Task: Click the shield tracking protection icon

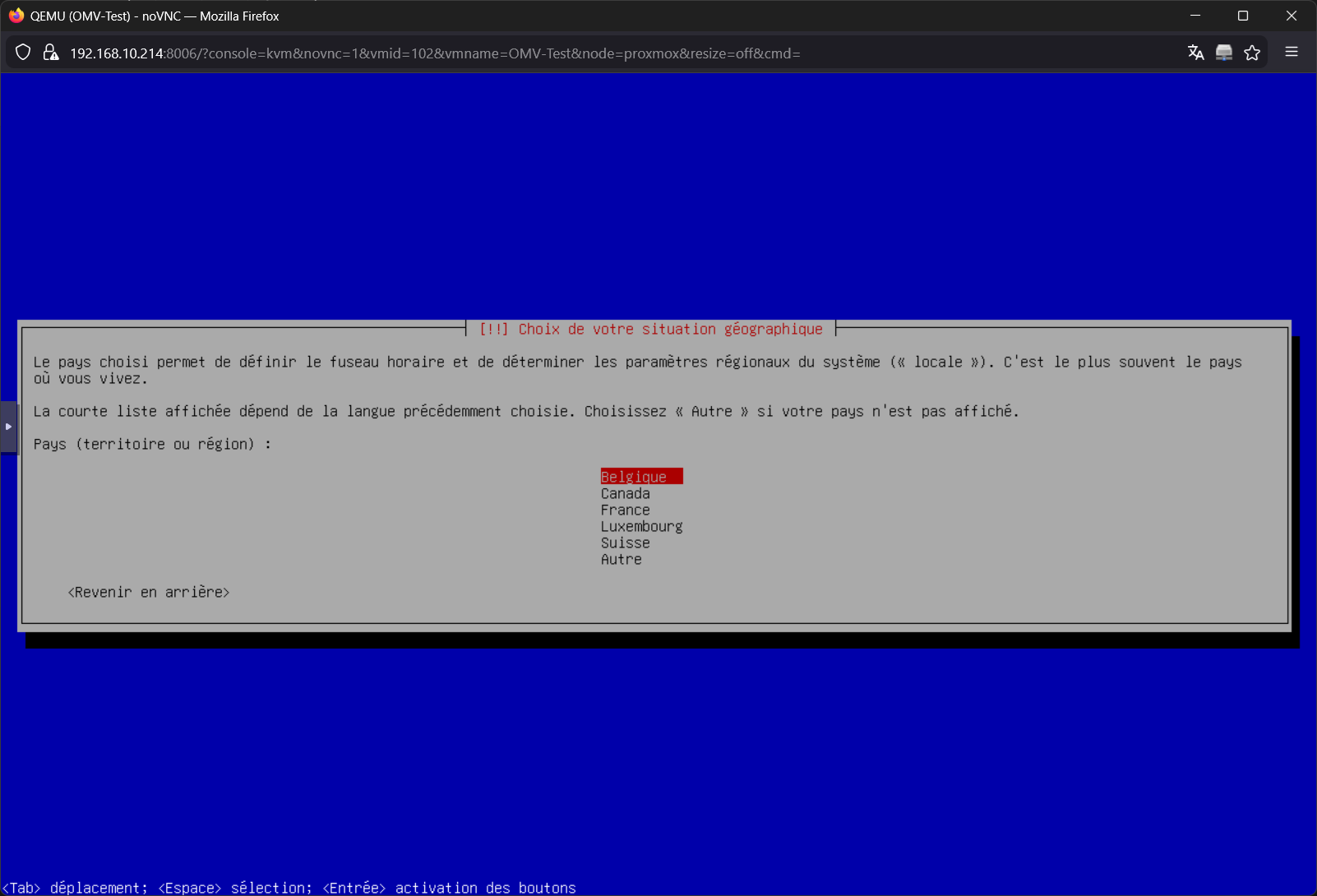Action: pos(23,53)
